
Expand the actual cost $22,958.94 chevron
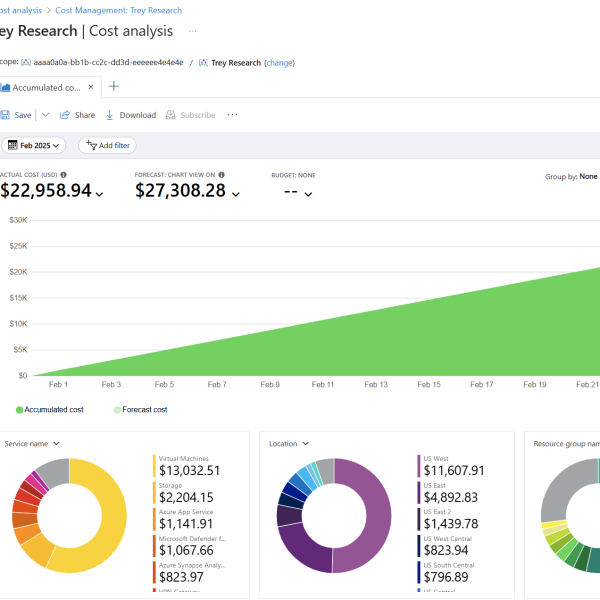tap(99, 194)
